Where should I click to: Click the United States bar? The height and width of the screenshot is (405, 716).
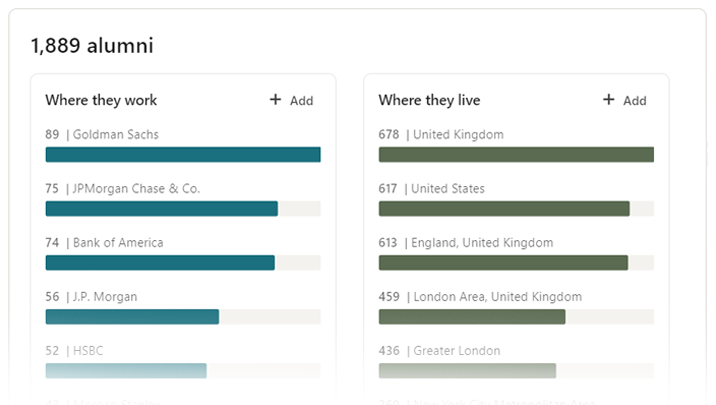[x=504, y=208]
